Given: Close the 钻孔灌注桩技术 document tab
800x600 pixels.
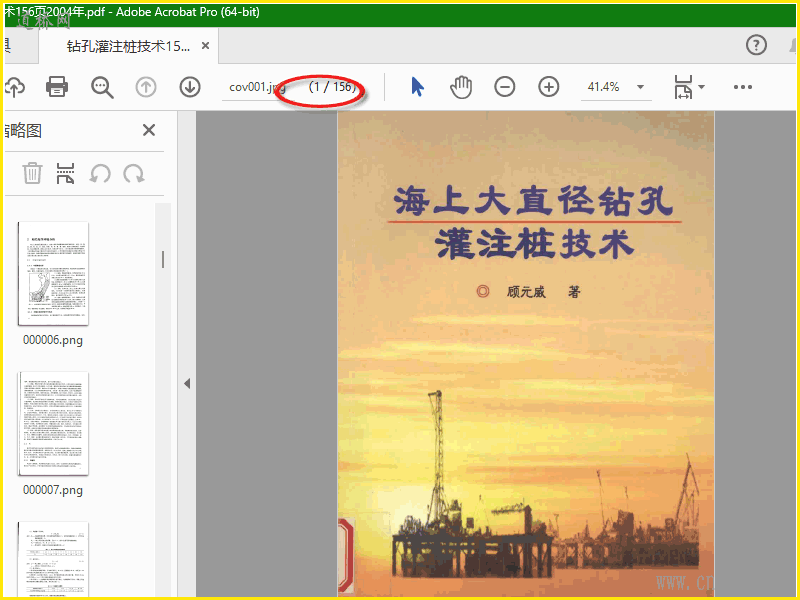Looking at the screenshot, I should tap(205, 46).
